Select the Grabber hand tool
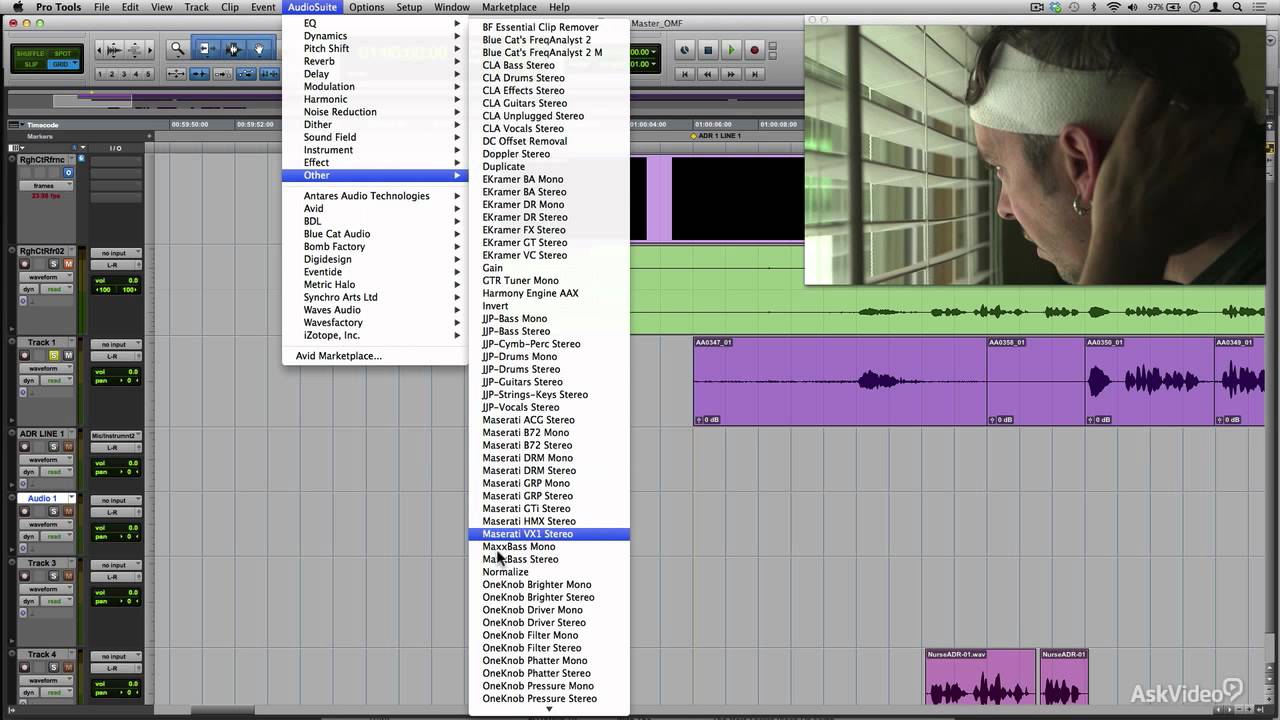 click(258, 49)
